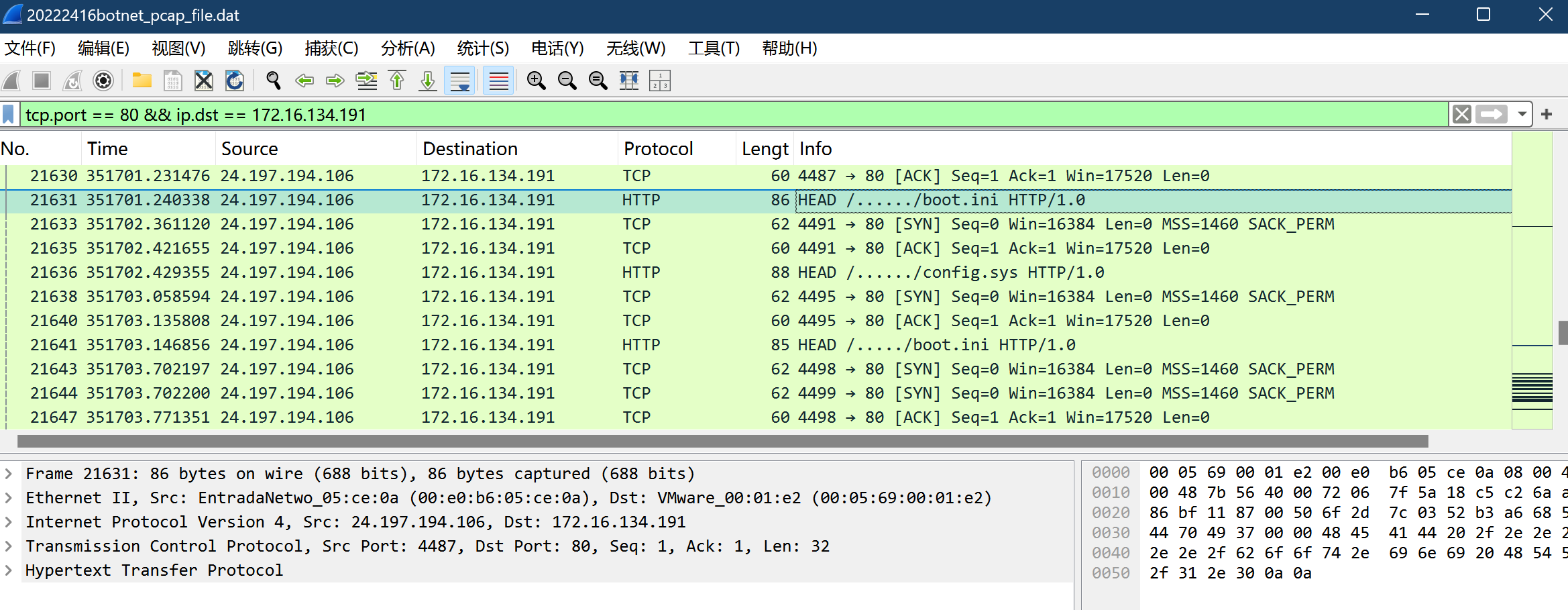Stop the capture with the square icon
The width and height of the screenshot is (1568, 610).
[42, 81]
